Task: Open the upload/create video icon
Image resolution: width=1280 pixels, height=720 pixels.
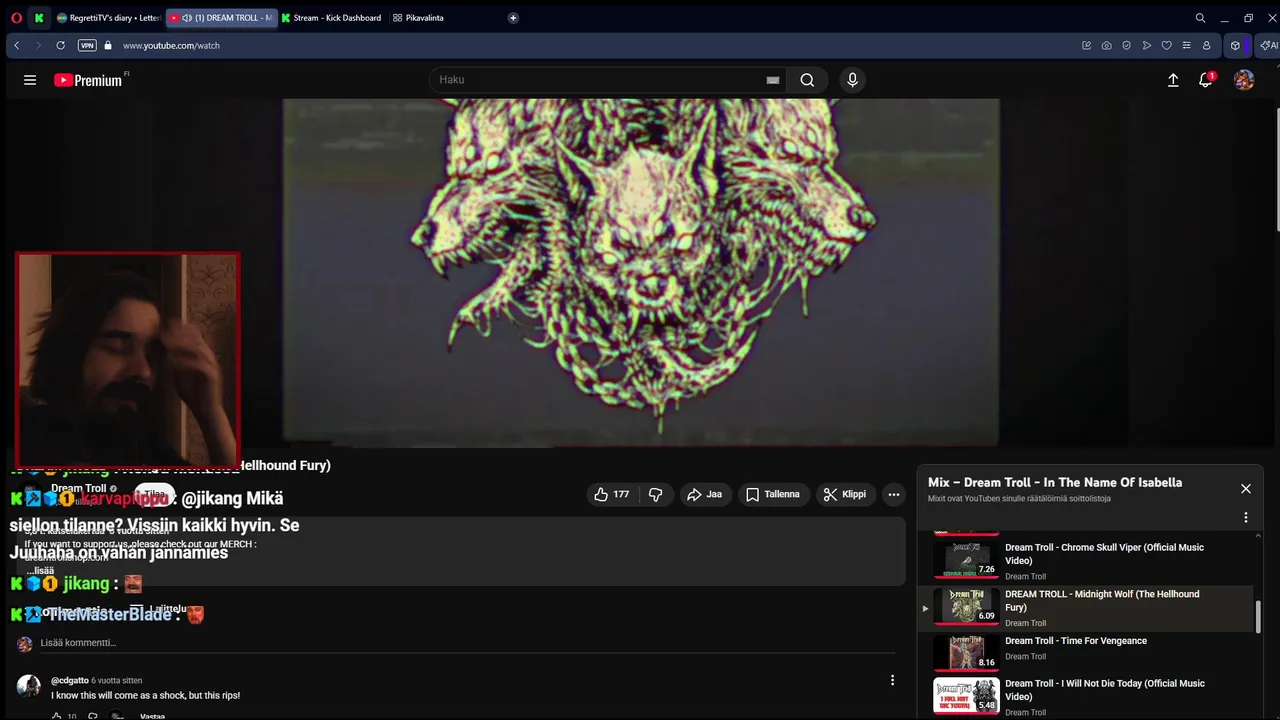Action: click(1173, 80)
